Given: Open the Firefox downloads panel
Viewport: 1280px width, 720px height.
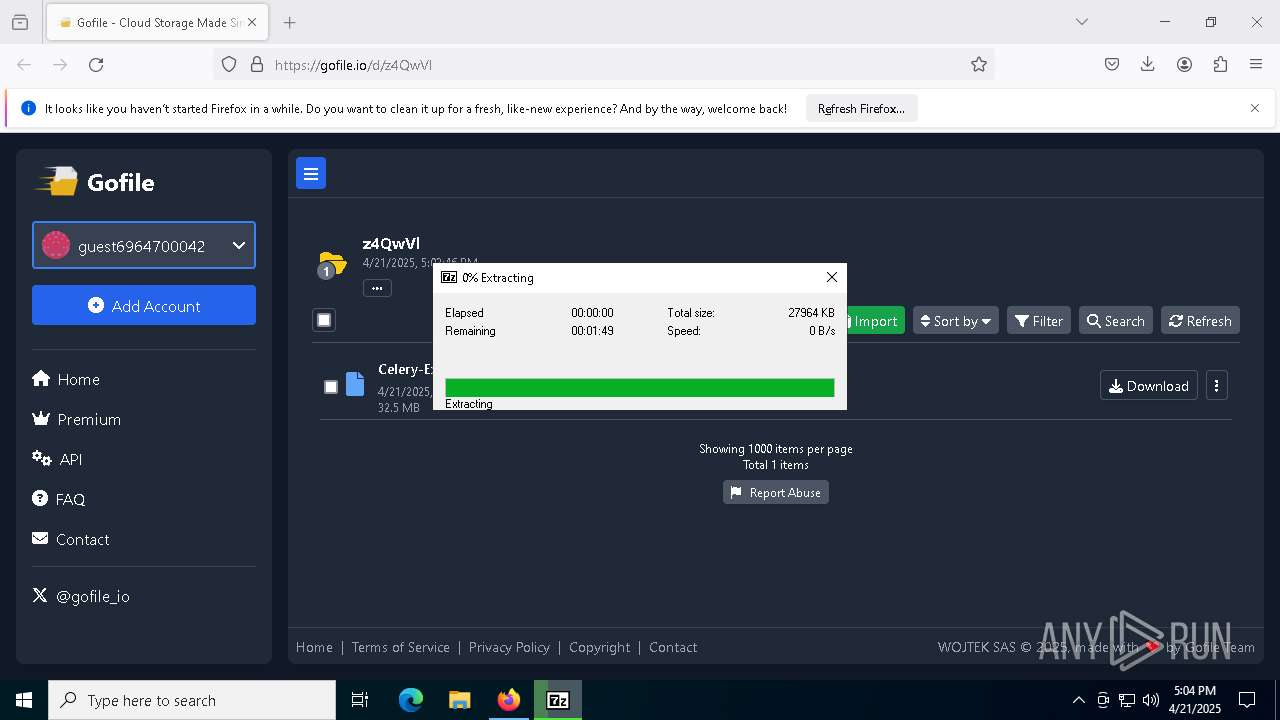Looking at the screenshot, I should 1148,64.
